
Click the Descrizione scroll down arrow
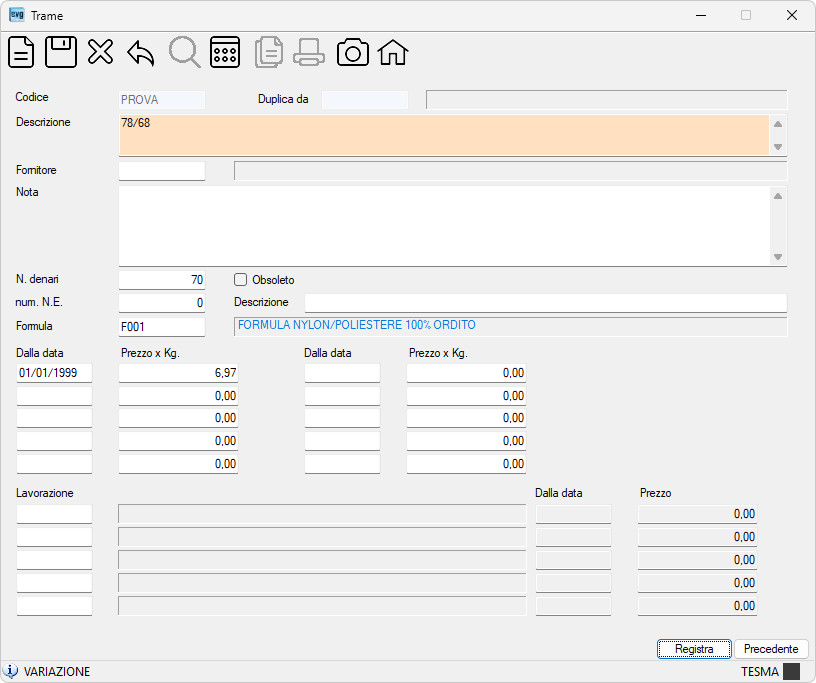pyautogui.click(x=778, y=147)
